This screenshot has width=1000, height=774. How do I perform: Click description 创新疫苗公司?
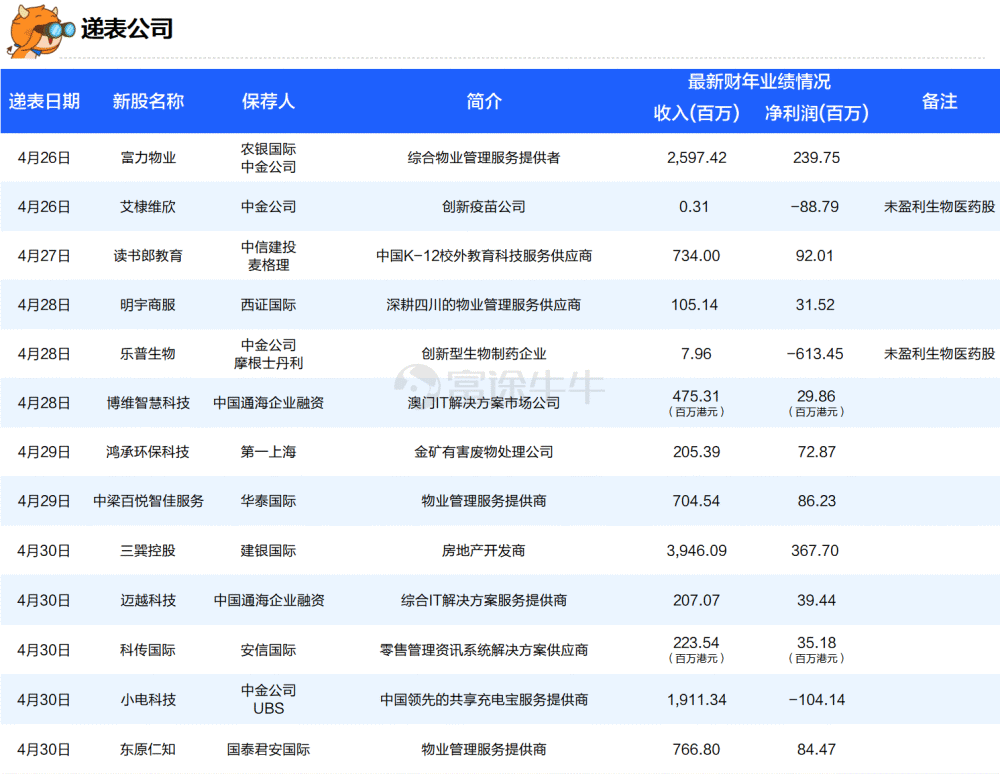coord(484,207)
